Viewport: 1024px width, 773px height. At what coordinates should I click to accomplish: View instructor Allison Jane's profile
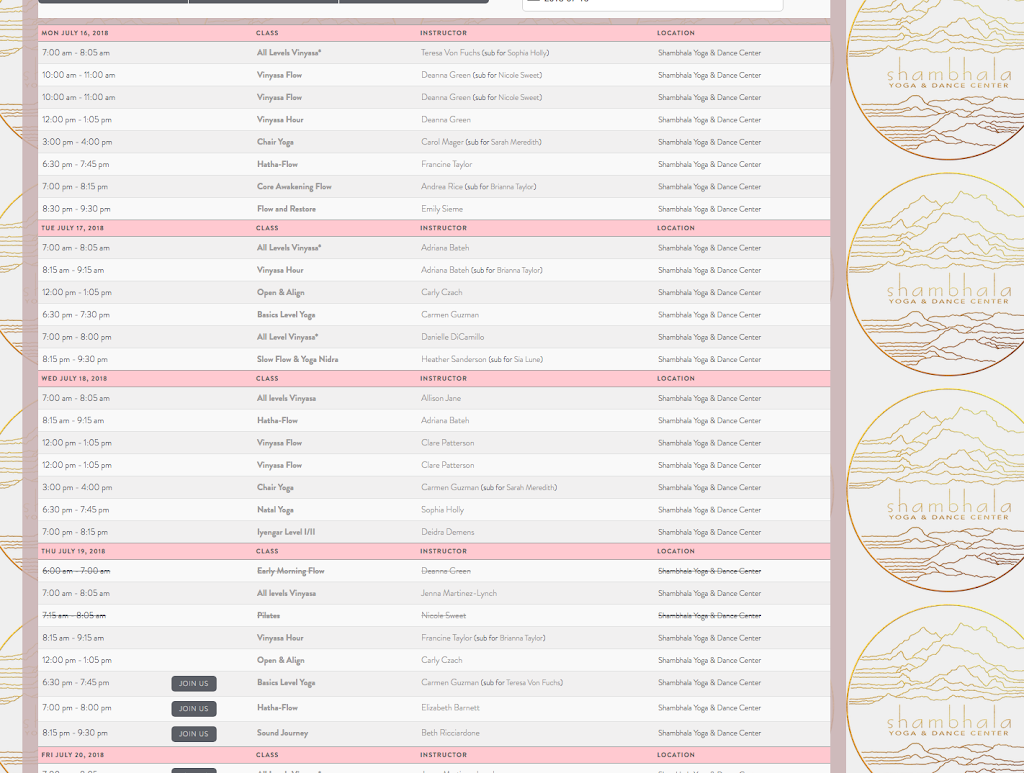click(x=441, y=398)
